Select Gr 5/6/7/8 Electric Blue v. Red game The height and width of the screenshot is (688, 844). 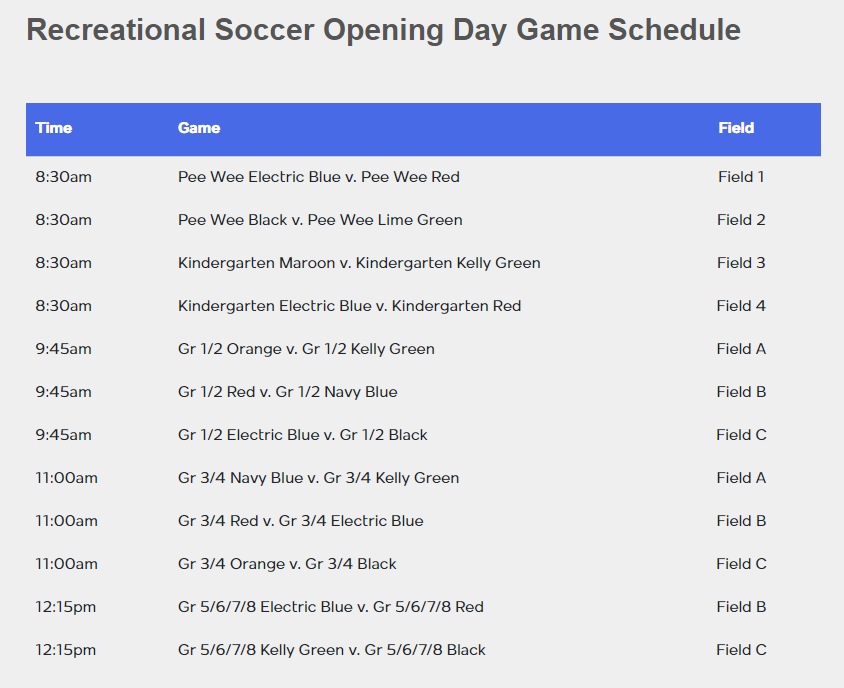(x=331, y=608)
